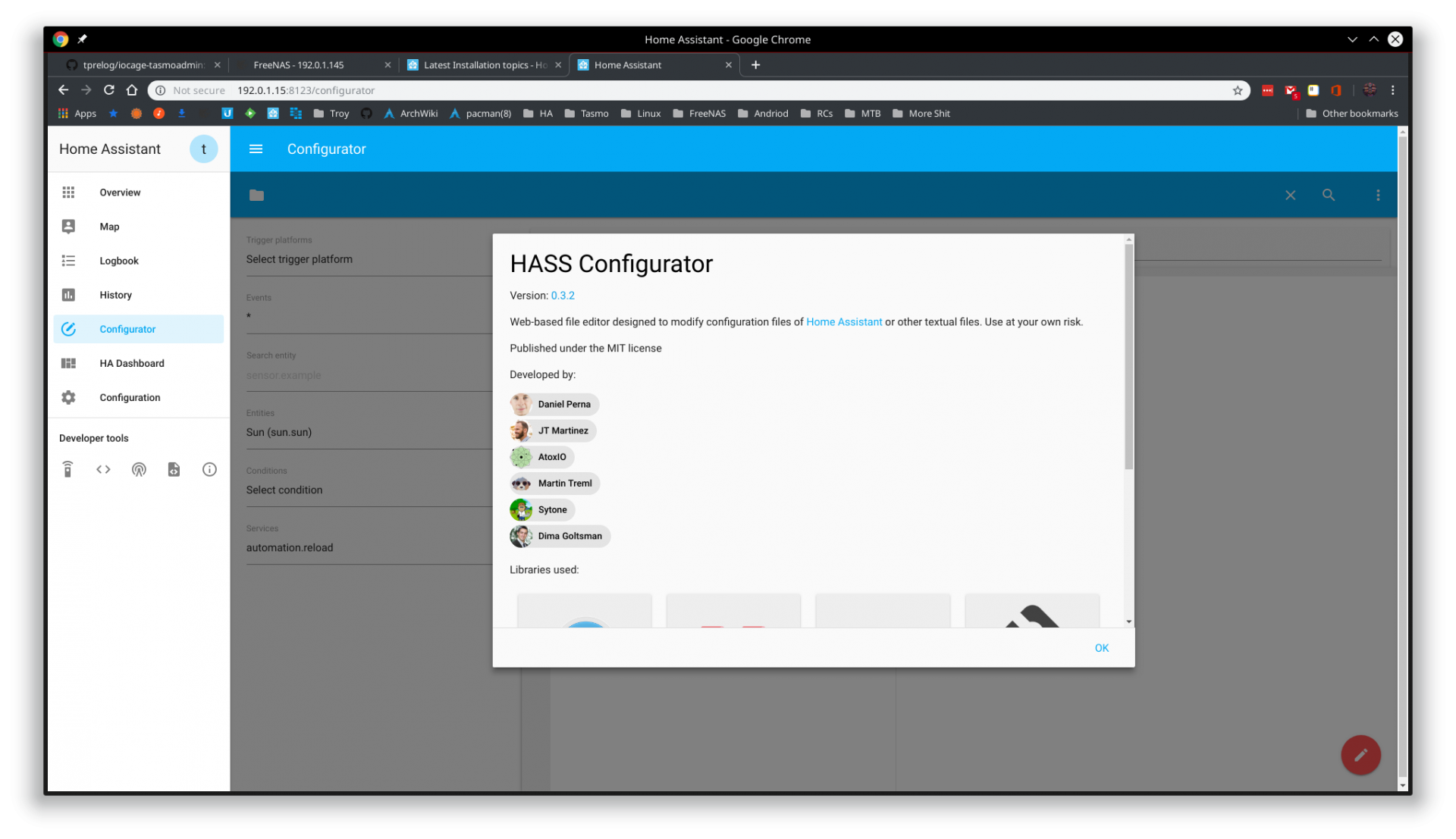Go to Logbook in the sidebar
Viewport: 1456px width, 839px height.
(138, 261)
